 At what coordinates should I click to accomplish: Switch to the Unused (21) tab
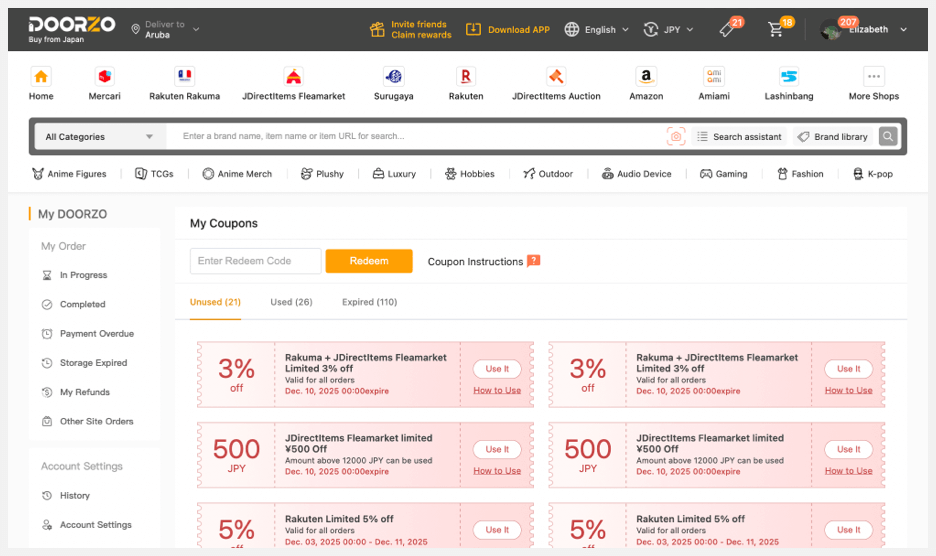coord(215,302)
